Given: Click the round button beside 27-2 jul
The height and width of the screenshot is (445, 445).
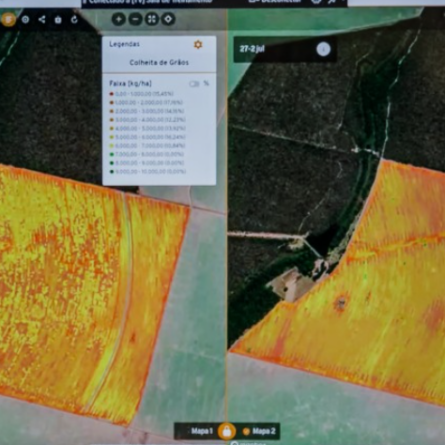Looking at the screenshot, I should [x=323, y=49].
